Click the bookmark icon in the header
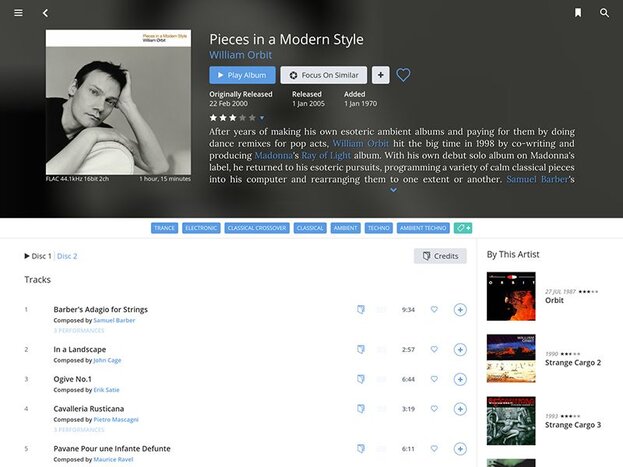The width and height of the screenshot is (623, 467). point(578,13)
